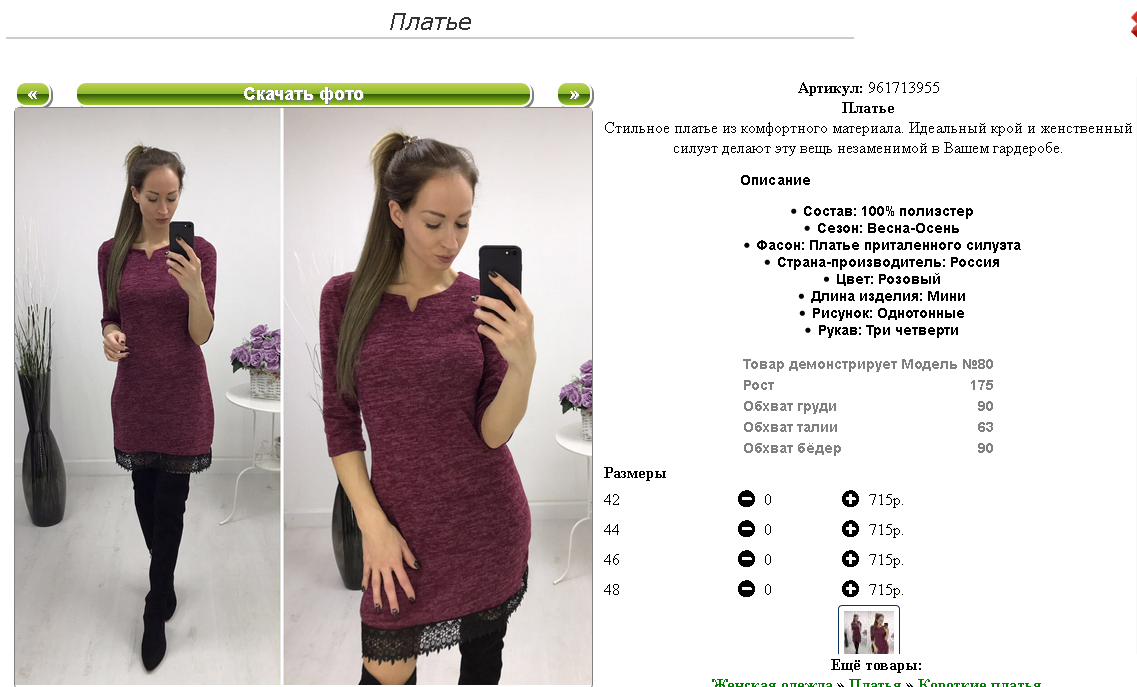Click the left full-length dress photo
The width and height of the screenshot is (1137, 687).
tap(148, 396)
